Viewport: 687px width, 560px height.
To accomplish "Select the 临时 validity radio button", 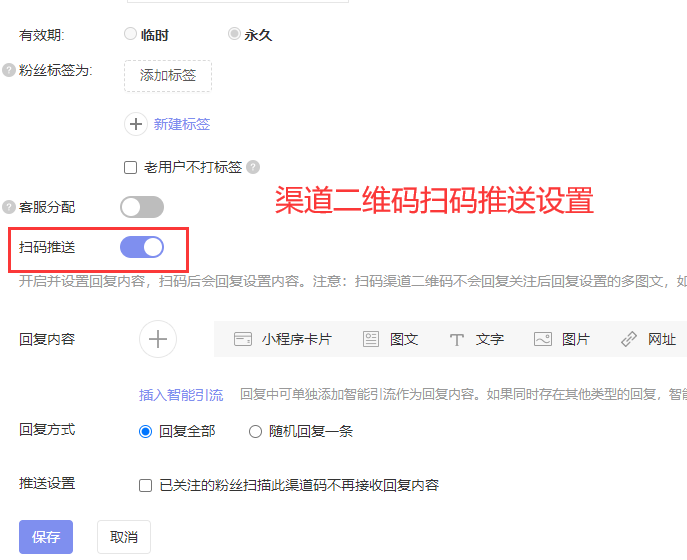I will [x=131, y=34].
